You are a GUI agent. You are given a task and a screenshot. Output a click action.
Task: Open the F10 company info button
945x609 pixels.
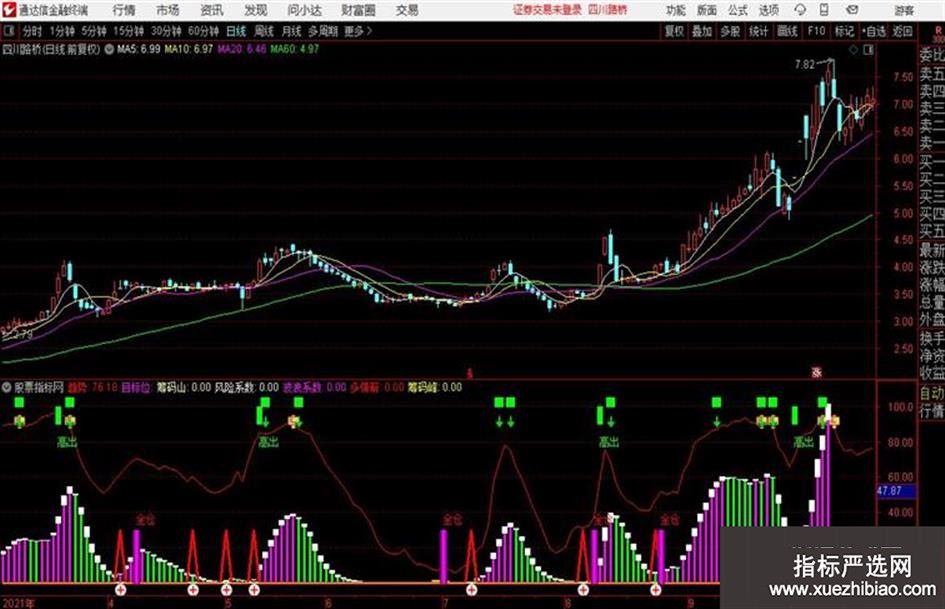click(817, 31)
